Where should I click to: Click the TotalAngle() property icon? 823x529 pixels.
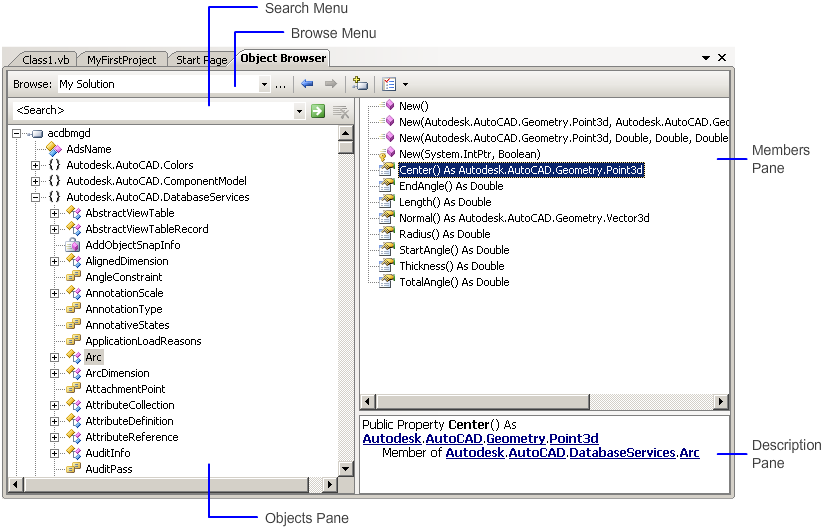387,282
